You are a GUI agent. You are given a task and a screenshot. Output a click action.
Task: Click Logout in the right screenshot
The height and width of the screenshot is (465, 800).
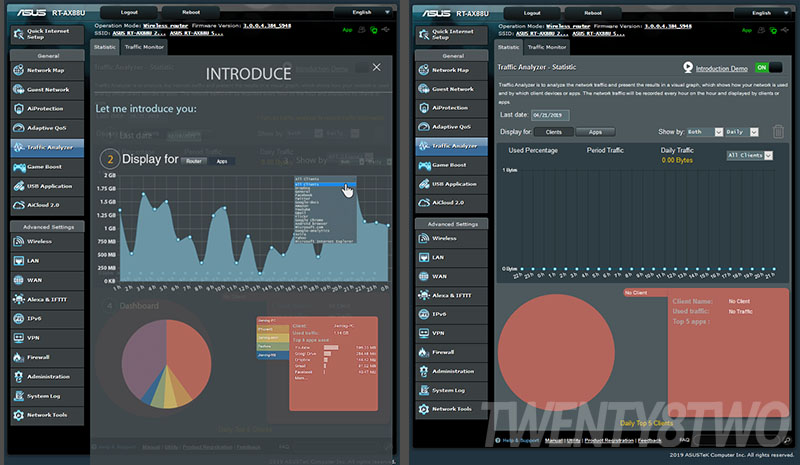(x=532, y=13)
